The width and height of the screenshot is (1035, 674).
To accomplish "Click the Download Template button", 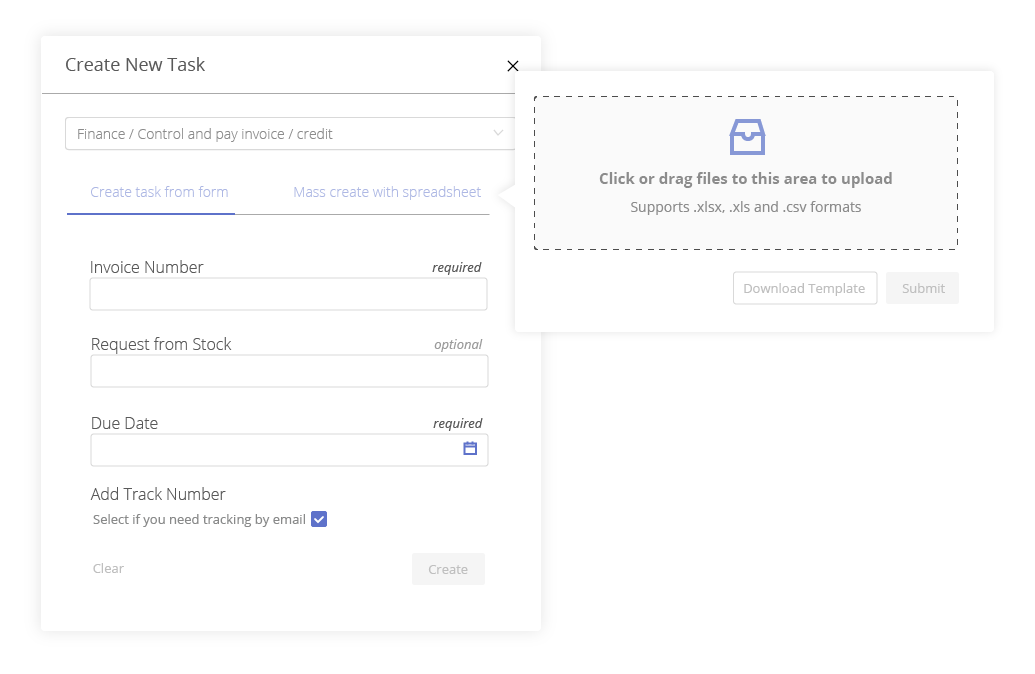I will (804, 288).
